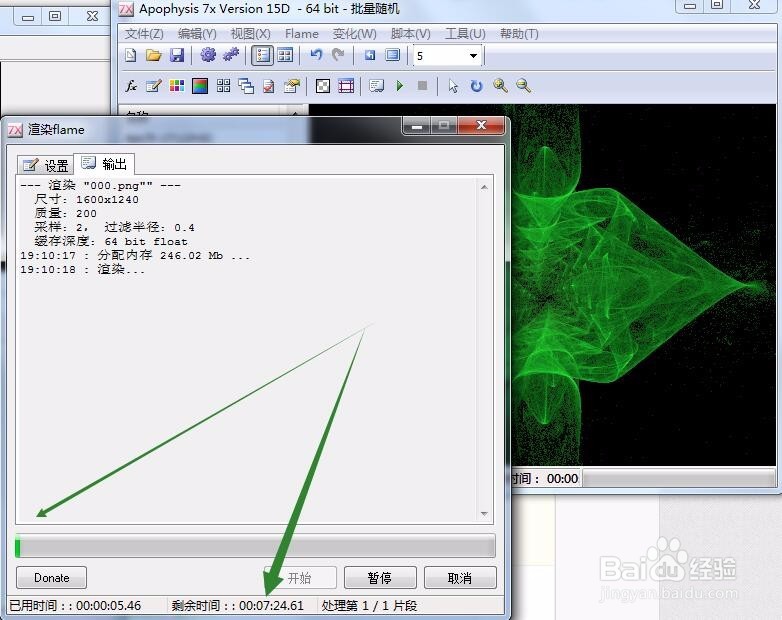Screen dimensions: 782x620
Task: Click the 暂停 pause button
Action: (x=380, y=578)
